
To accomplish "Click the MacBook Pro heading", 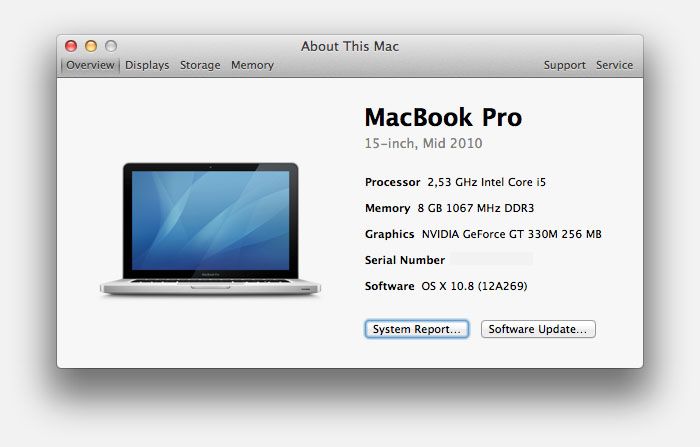I will pos(443,117).
